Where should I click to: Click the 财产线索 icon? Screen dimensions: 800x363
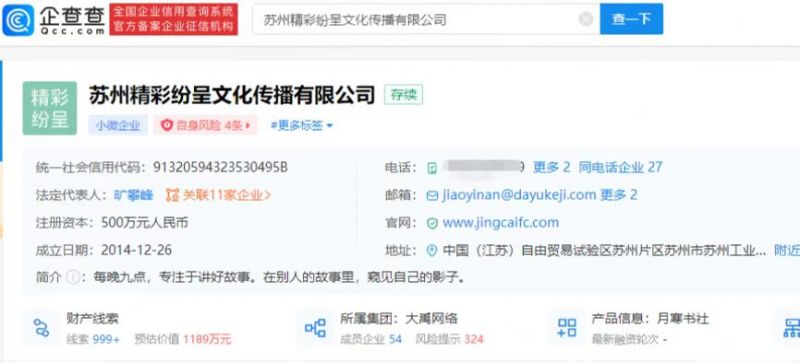(x=41, y=327)
